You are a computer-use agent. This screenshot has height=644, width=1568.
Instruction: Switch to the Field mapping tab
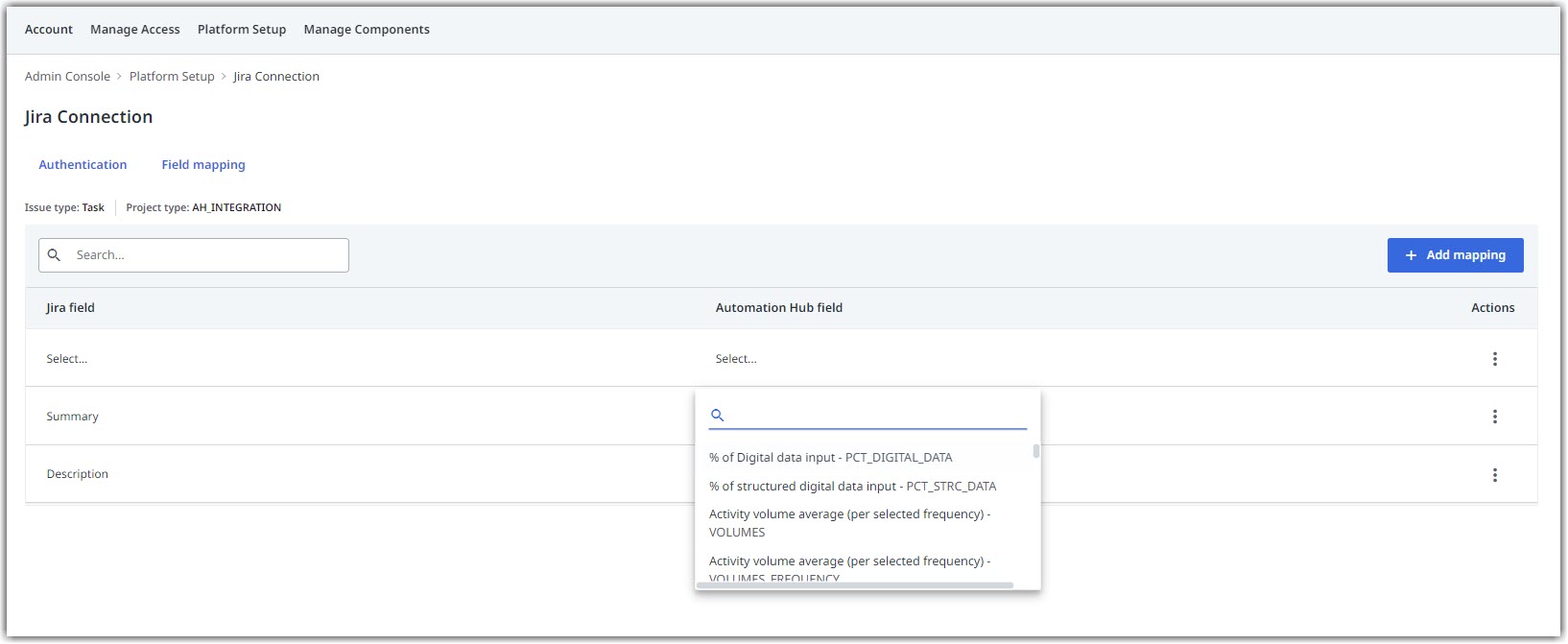point(203,165)
